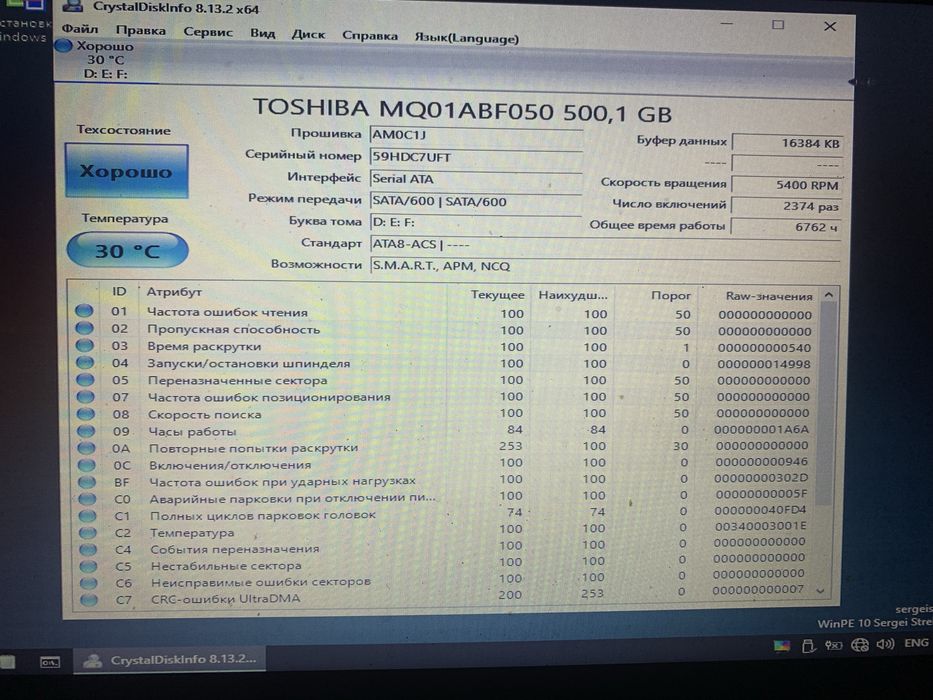Click the ENG language indicator
Image resolution: width=933 pixels, height=700 pixels.
click(x=915, y=643)
